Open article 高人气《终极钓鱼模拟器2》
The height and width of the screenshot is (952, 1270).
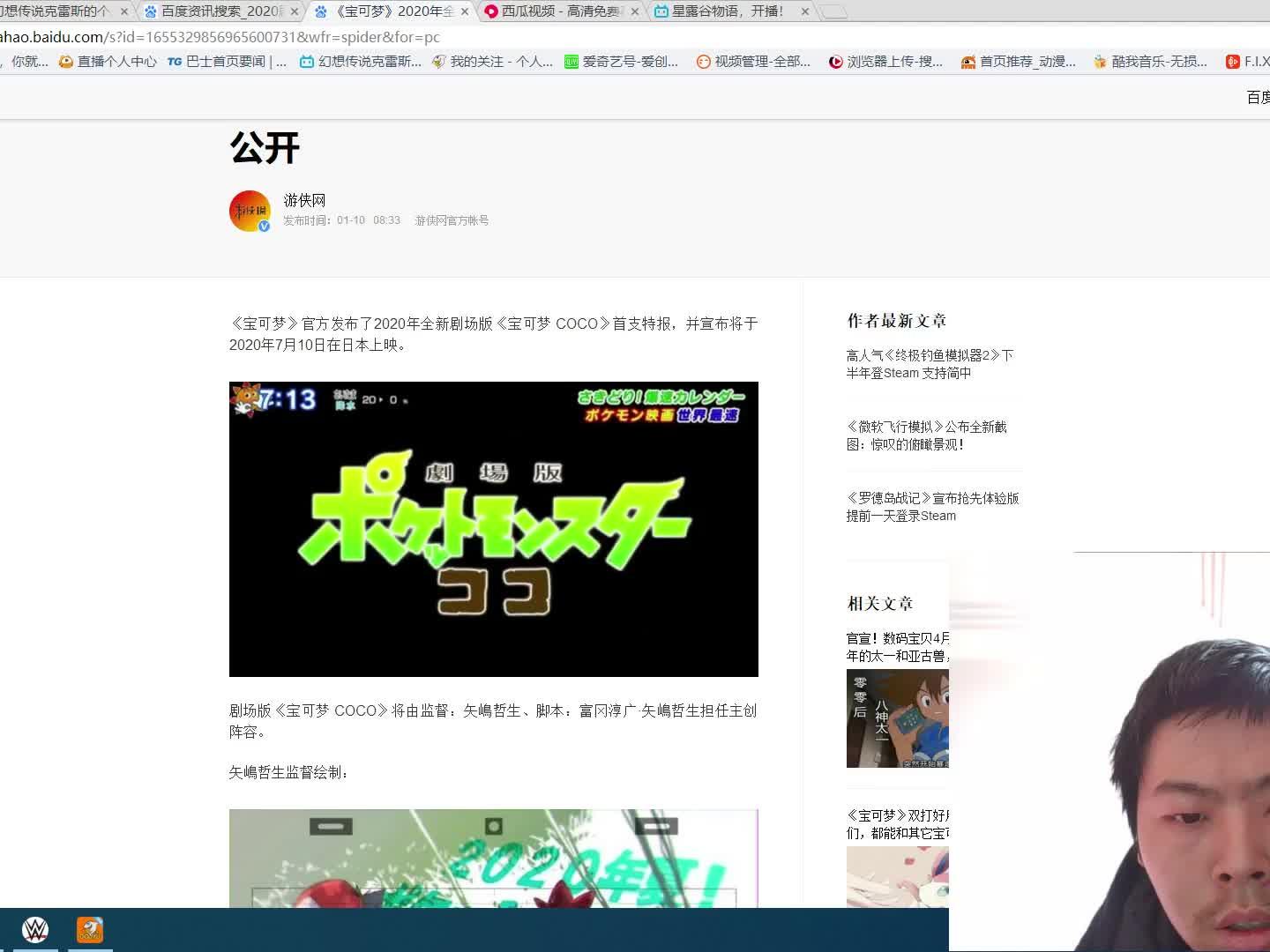coord(930,364)
